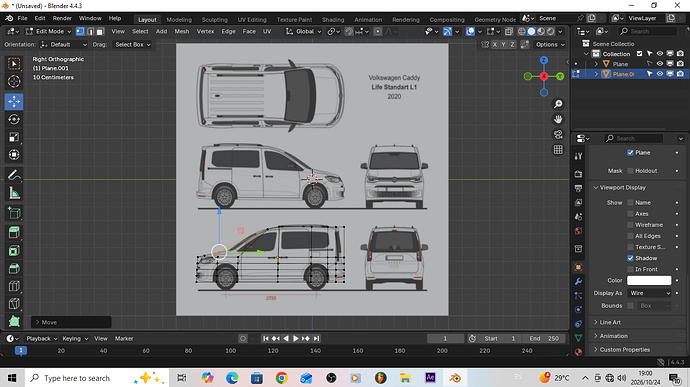This screenshot has height=387, width=690.
Task: Click the Marker menu in timeline
Action: point(124,339)
